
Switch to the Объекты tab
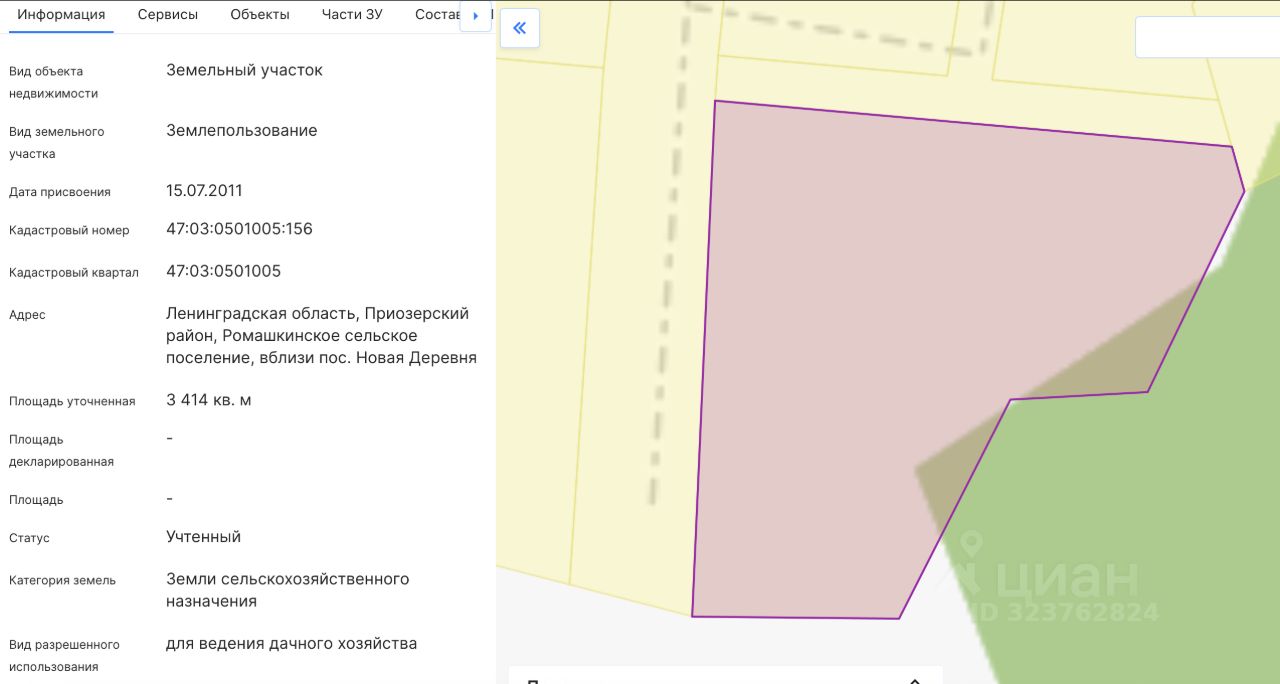[260, 15]
